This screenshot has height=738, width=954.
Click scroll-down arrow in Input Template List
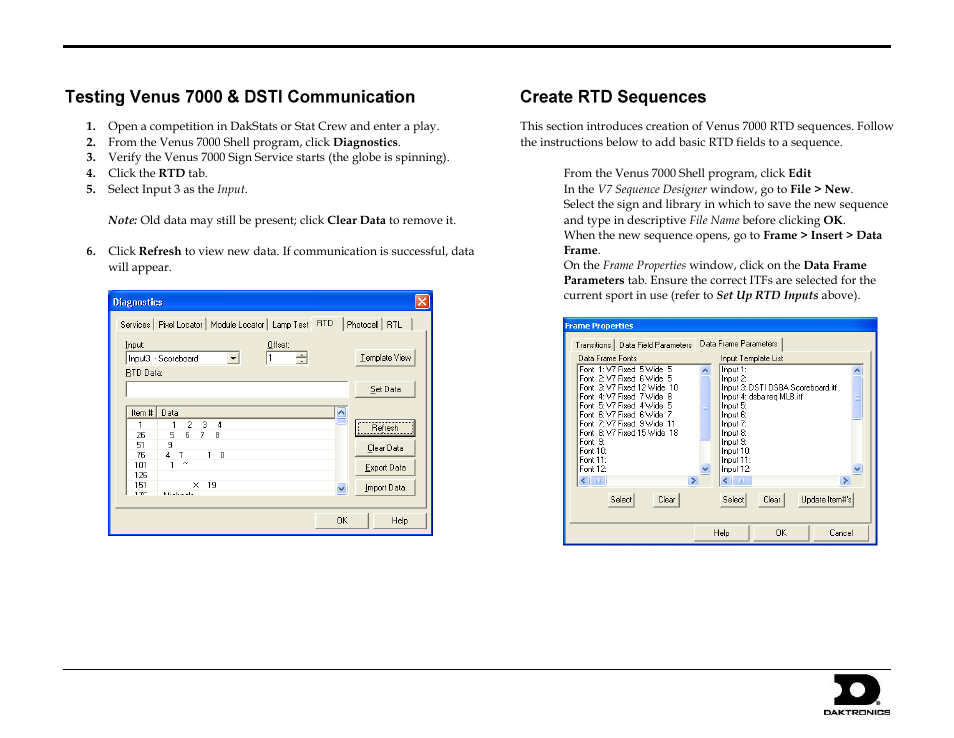click(857, 468)
